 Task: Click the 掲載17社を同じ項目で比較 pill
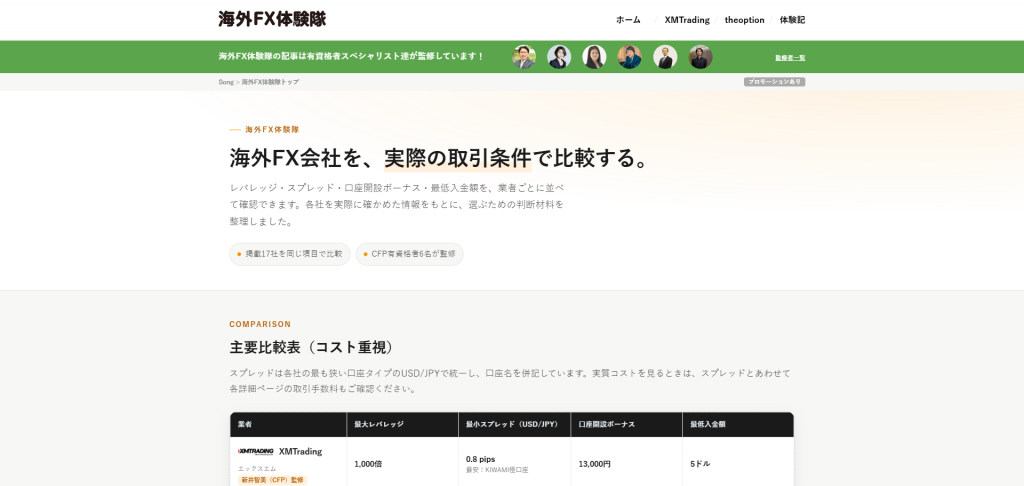[x=290, y=254]
